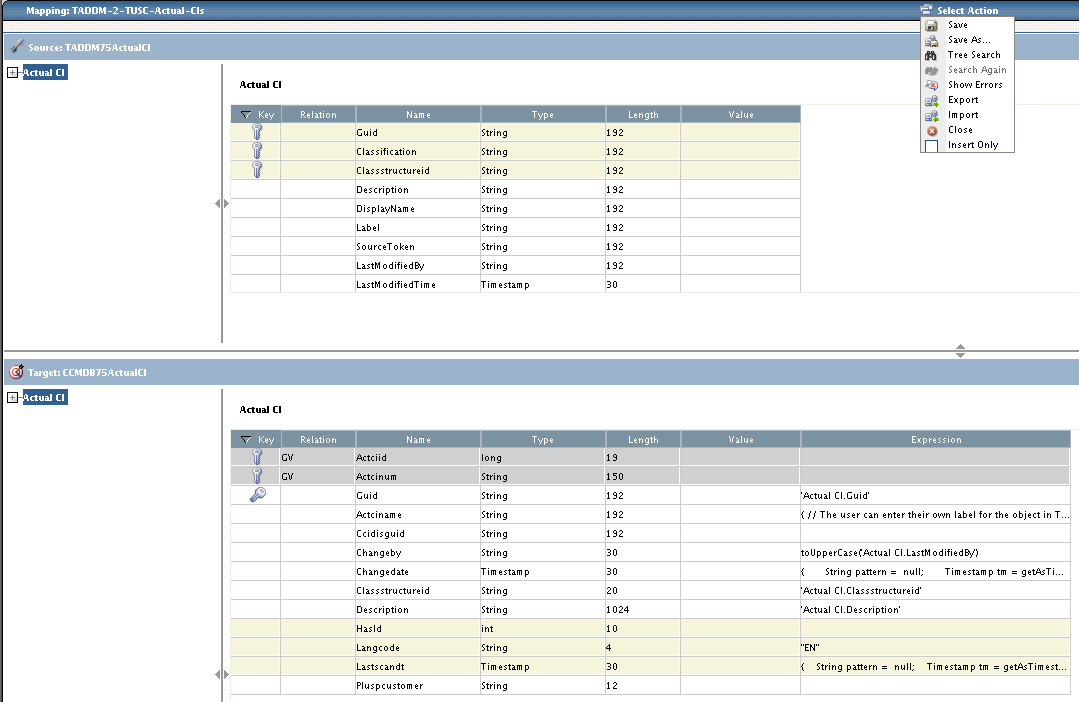Click the target Lastscandt name cell
The width and height of the screenshot is (1079, 702).
pos(418,666)
